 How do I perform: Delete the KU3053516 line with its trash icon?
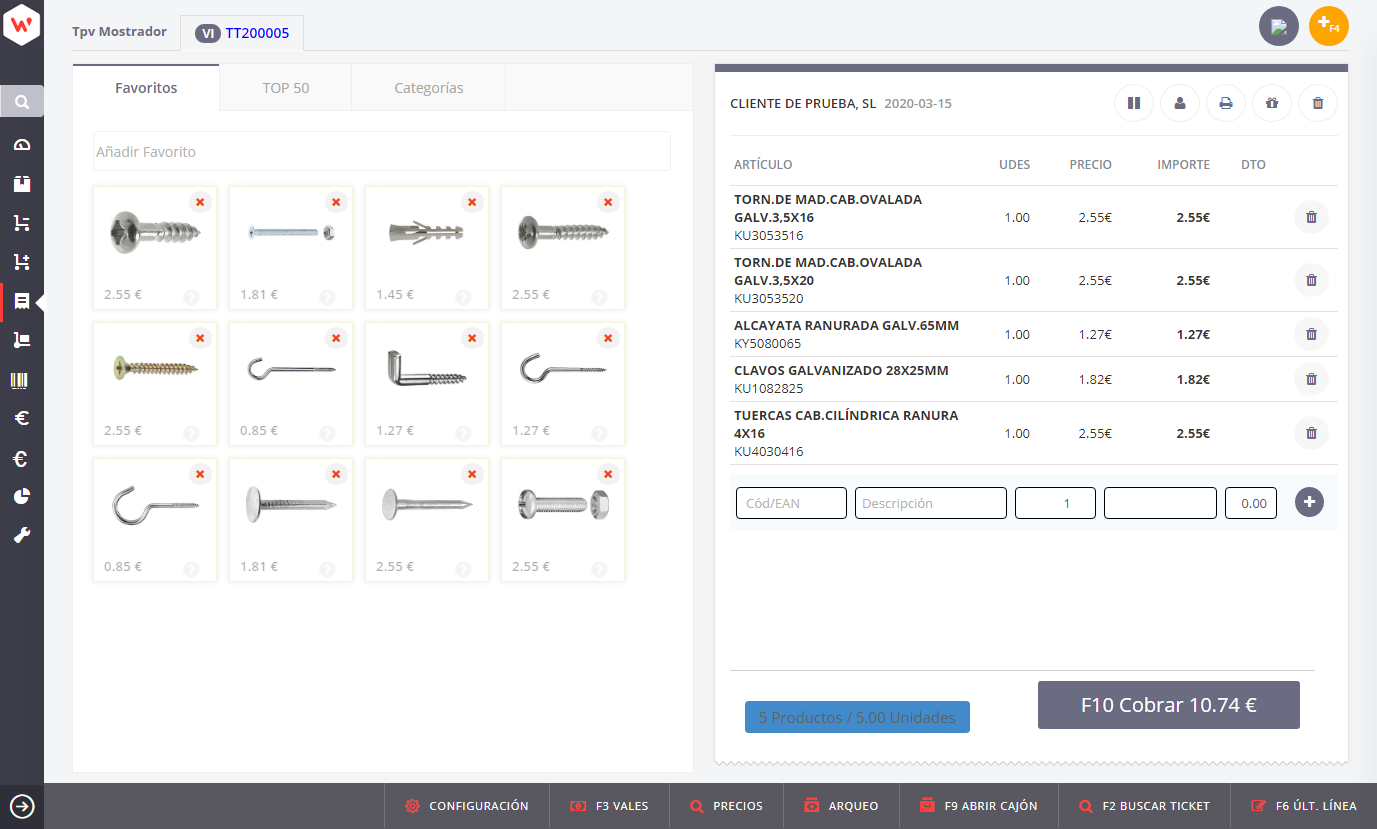tap(1312, 217)
